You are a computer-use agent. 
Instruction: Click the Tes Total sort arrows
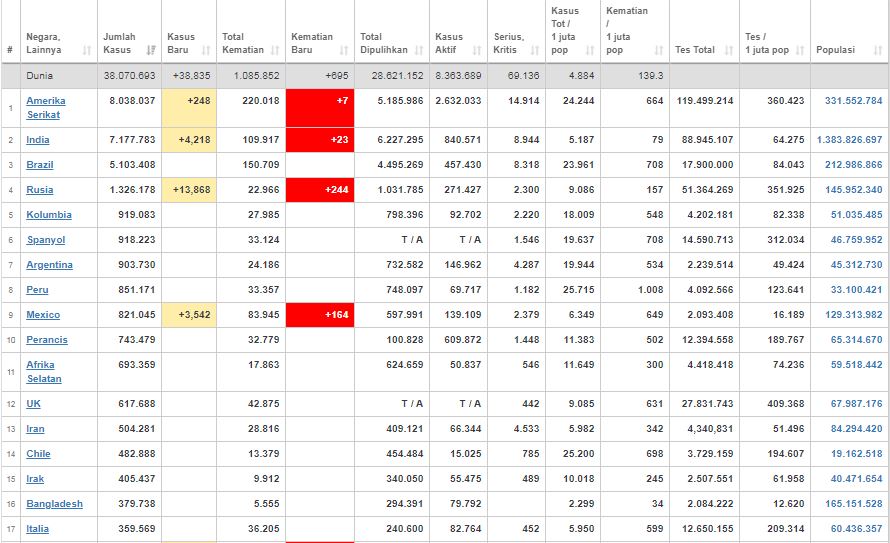[x=729, y=50]
